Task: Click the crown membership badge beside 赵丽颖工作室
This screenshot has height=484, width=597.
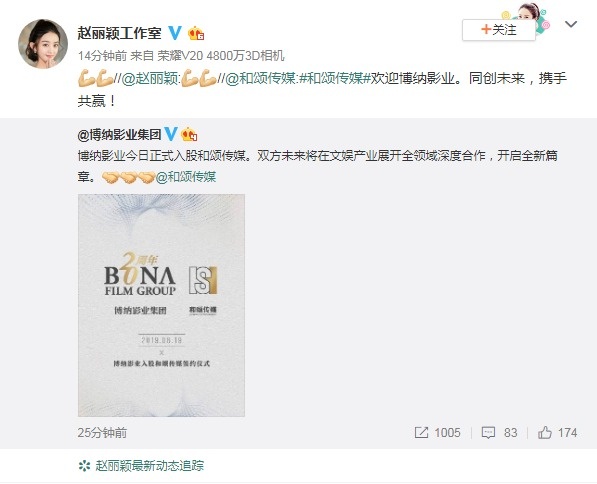Action: [x=196, y=33]
